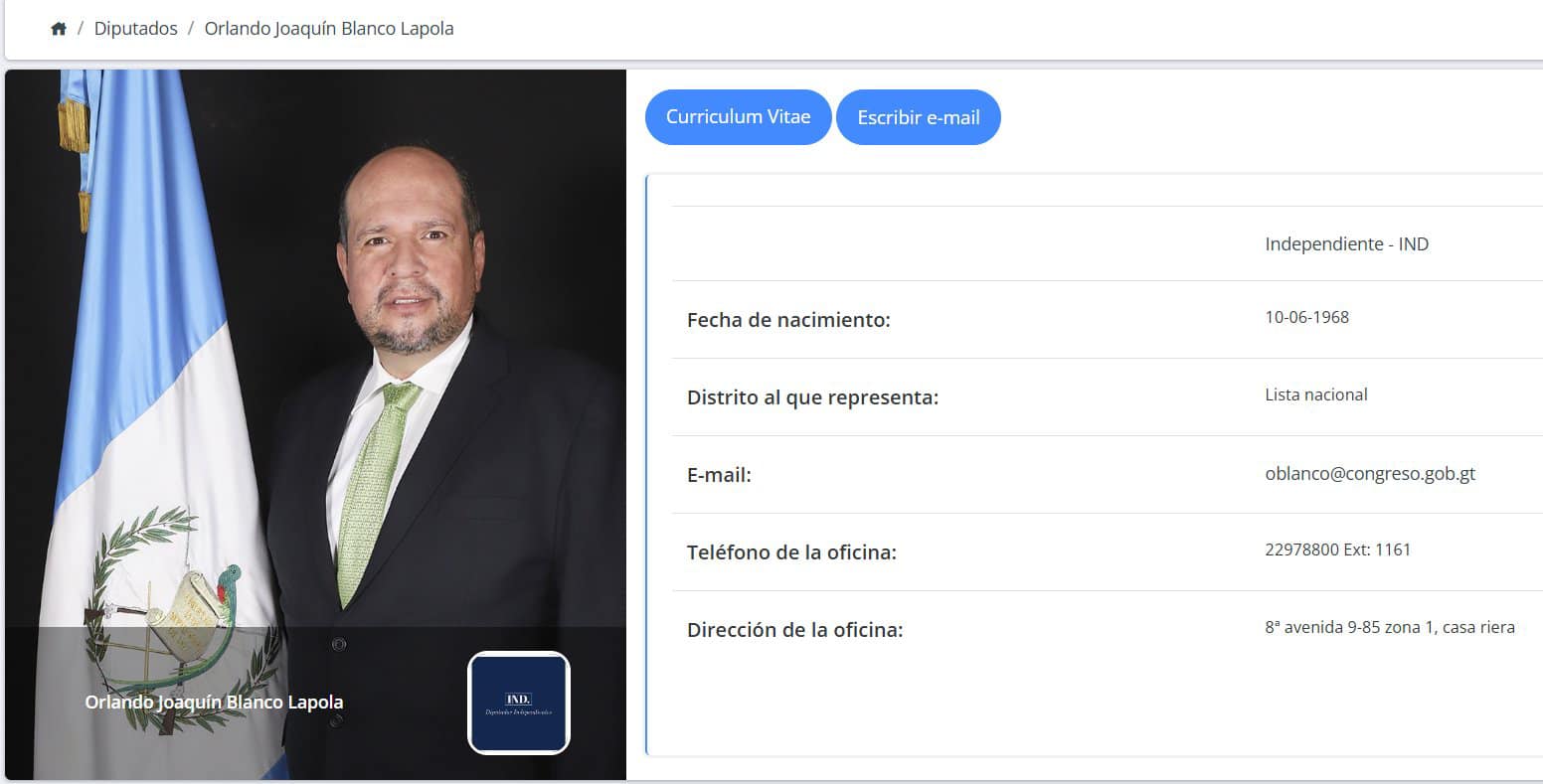Click the Fecha de nacimiento label

pos(788,320)
